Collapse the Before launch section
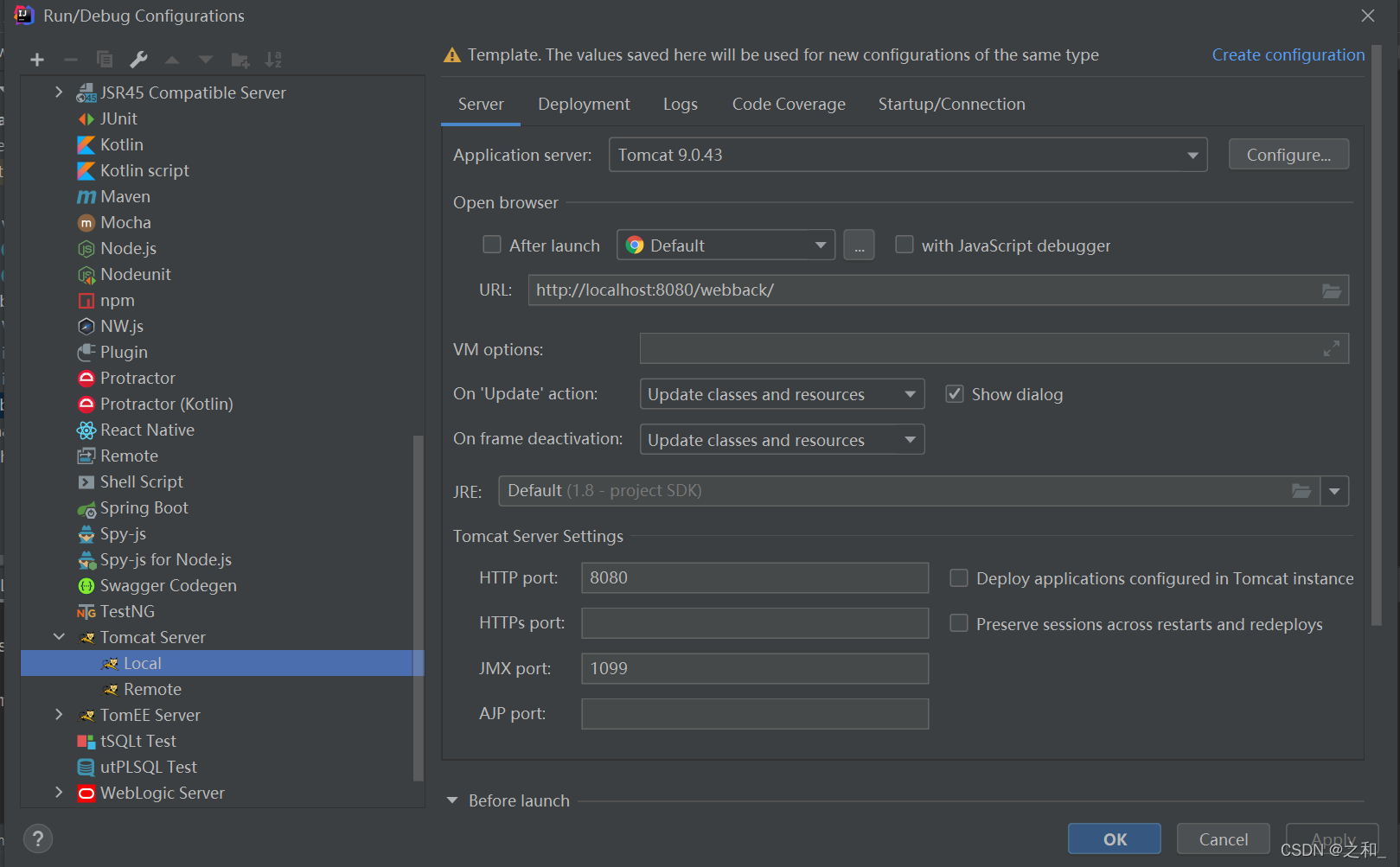Viewport: 1400px width, 867px height. [452, 800]
